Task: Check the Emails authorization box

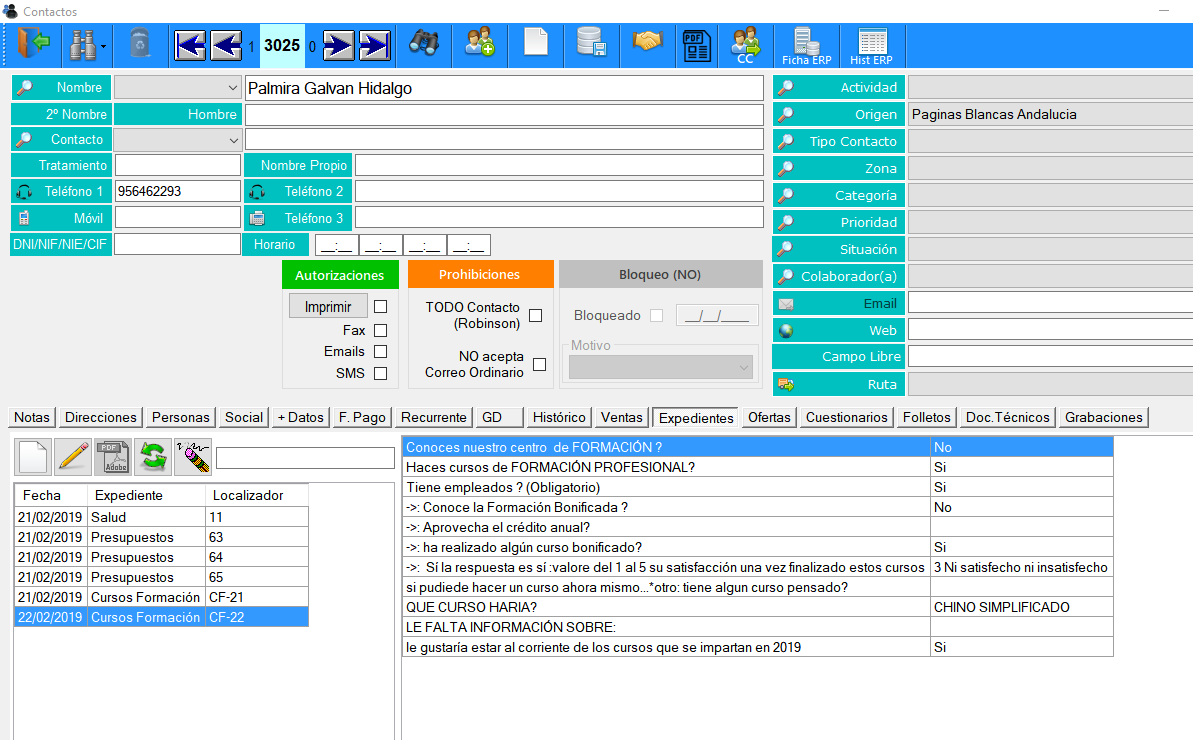Action: click(380, 351)
